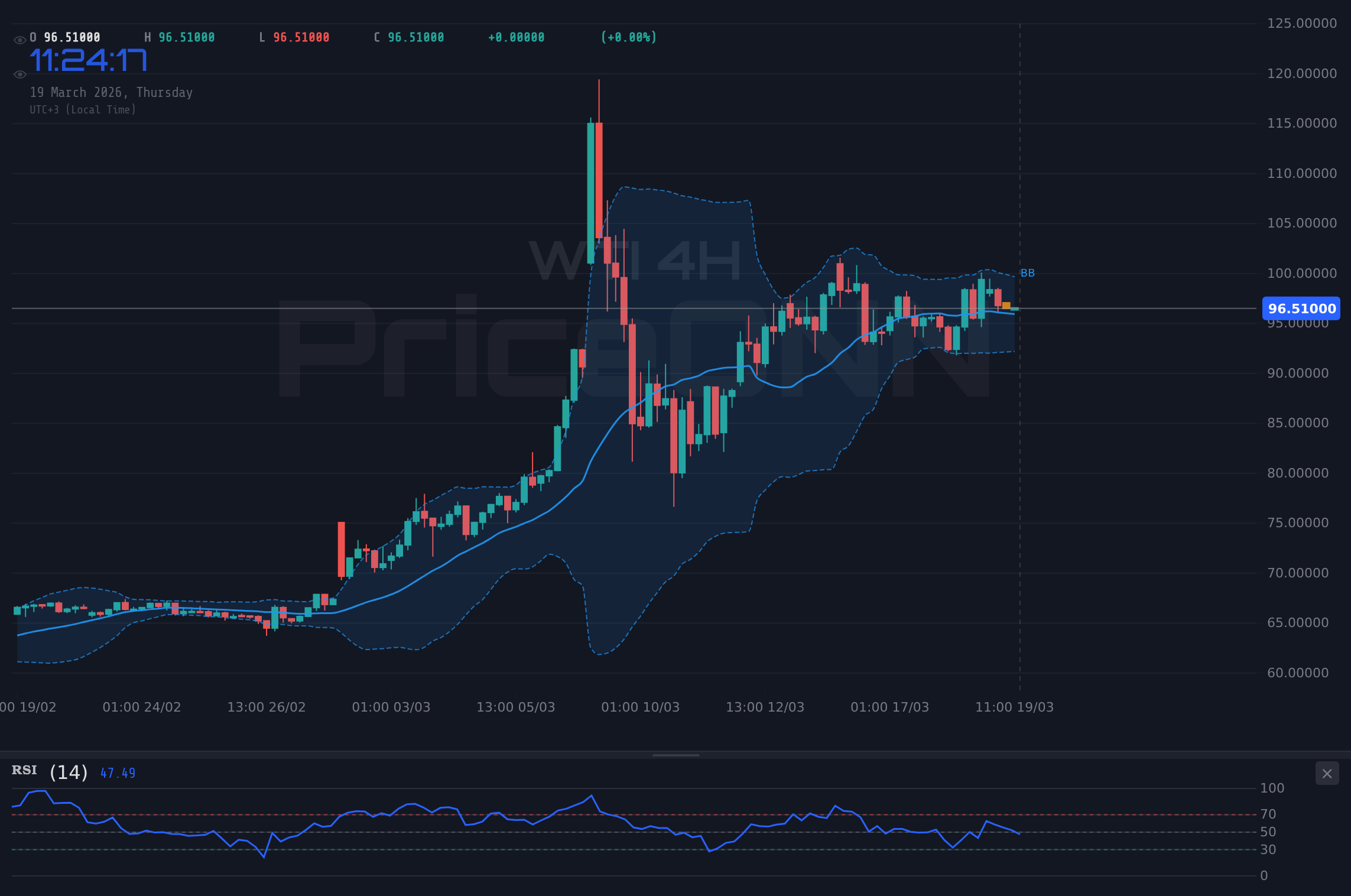The height and width of the screenshot is (896, 1351).
Task: Click the WTI 4H watermark symbol
Action: tap(635, 261)
